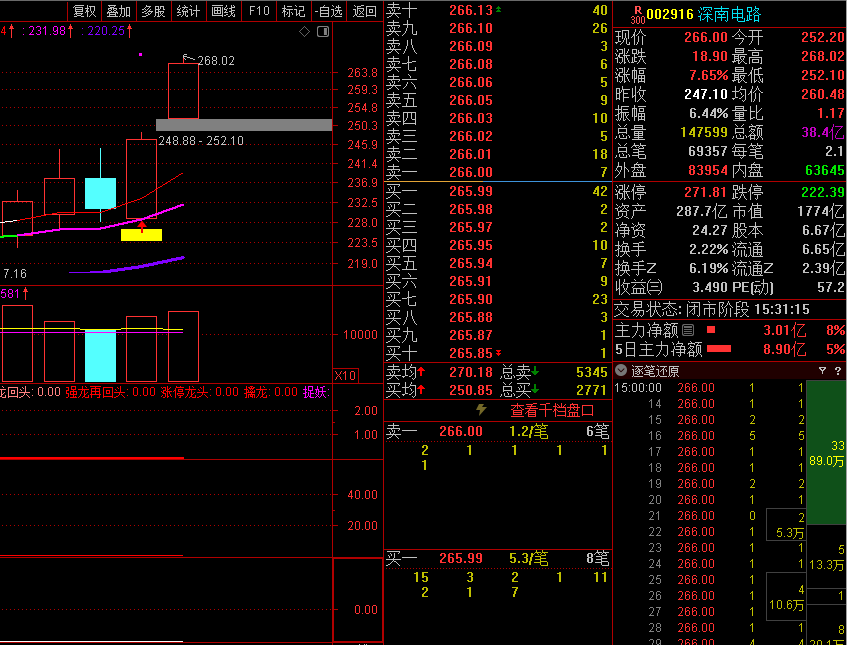
Task: Click the lightning bolt icon
Action: (481, 410)
